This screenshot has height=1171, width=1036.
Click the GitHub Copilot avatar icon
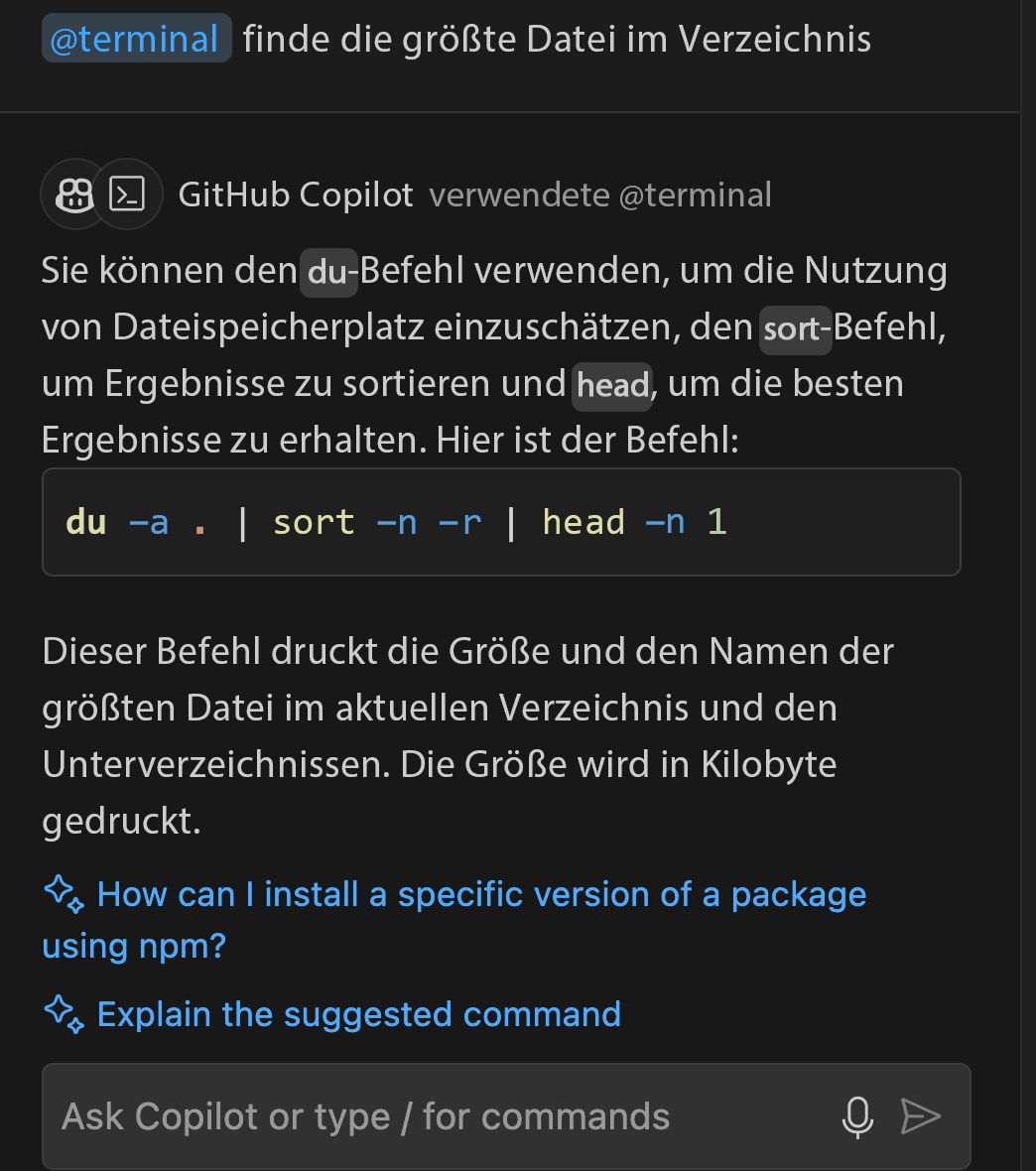[x=74, y=195]
